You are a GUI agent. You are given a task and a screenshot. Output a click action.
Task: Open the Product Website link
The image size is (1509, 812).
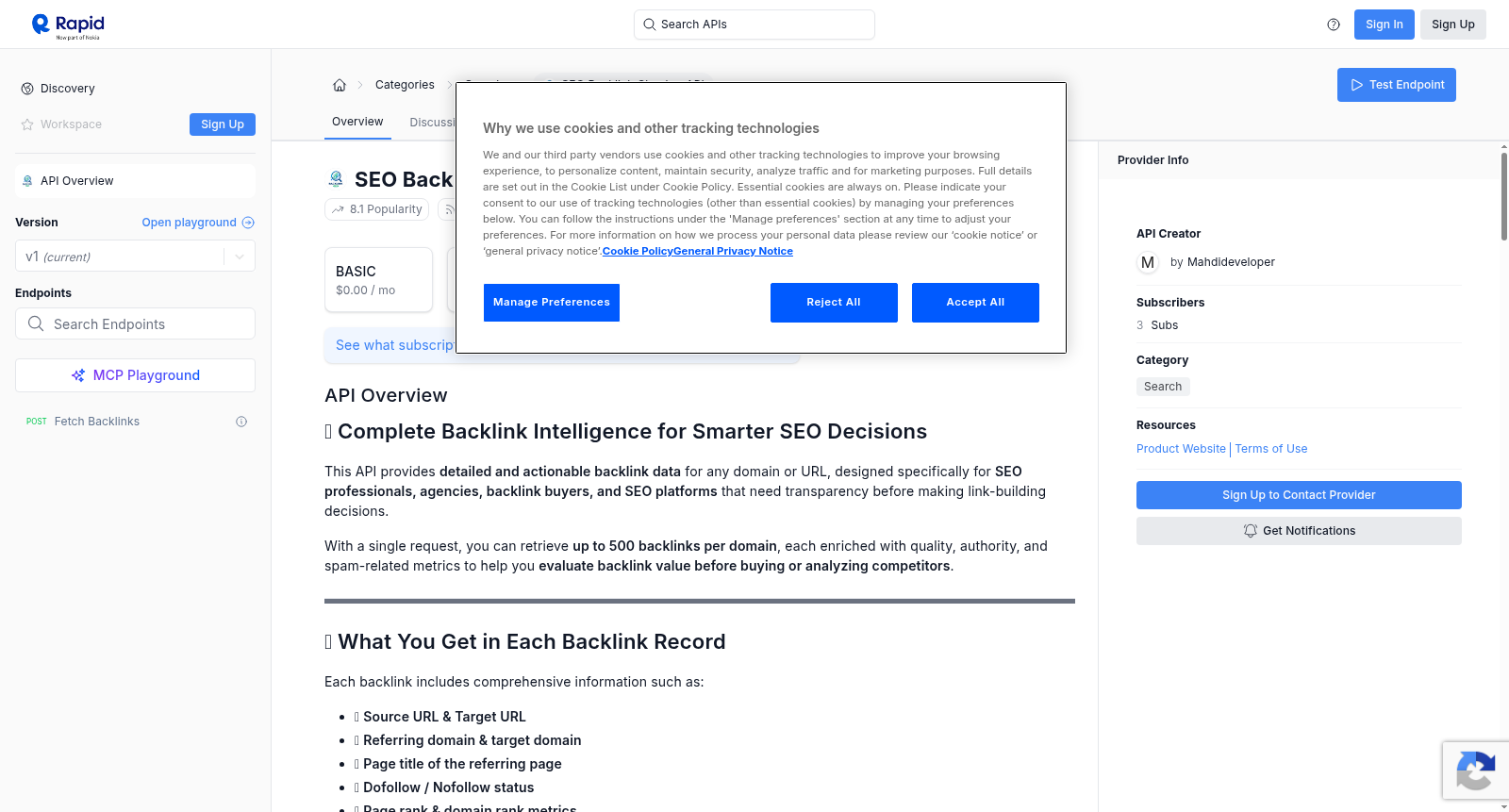[1181, 449]
